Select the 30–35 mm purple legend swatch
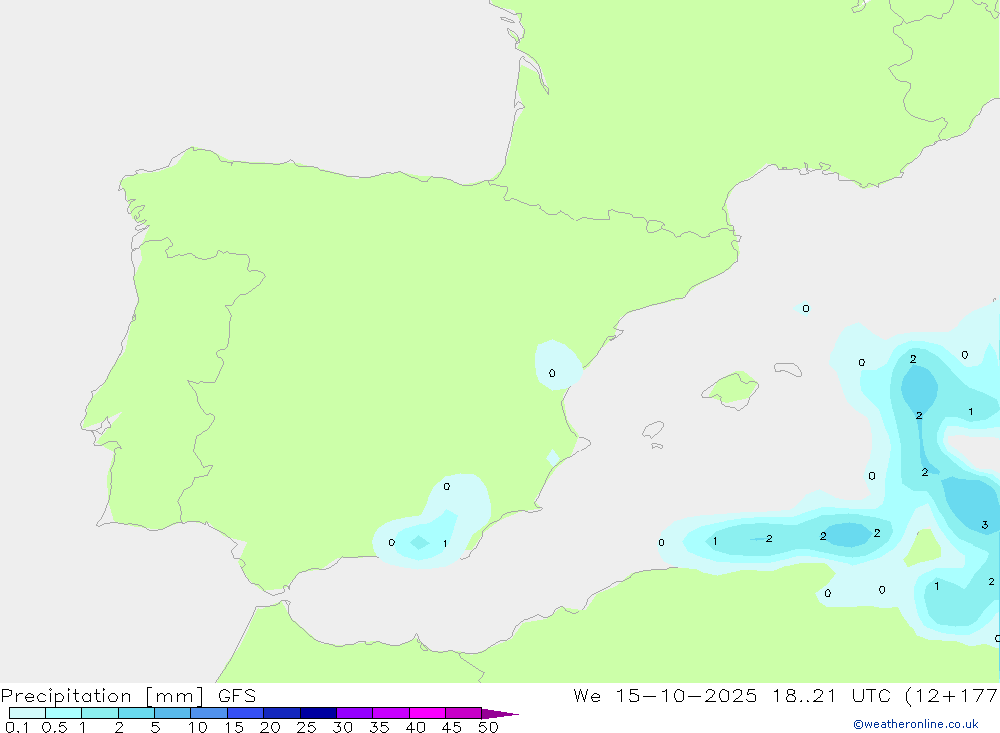 pyautogui.click(x=354, y=713)
